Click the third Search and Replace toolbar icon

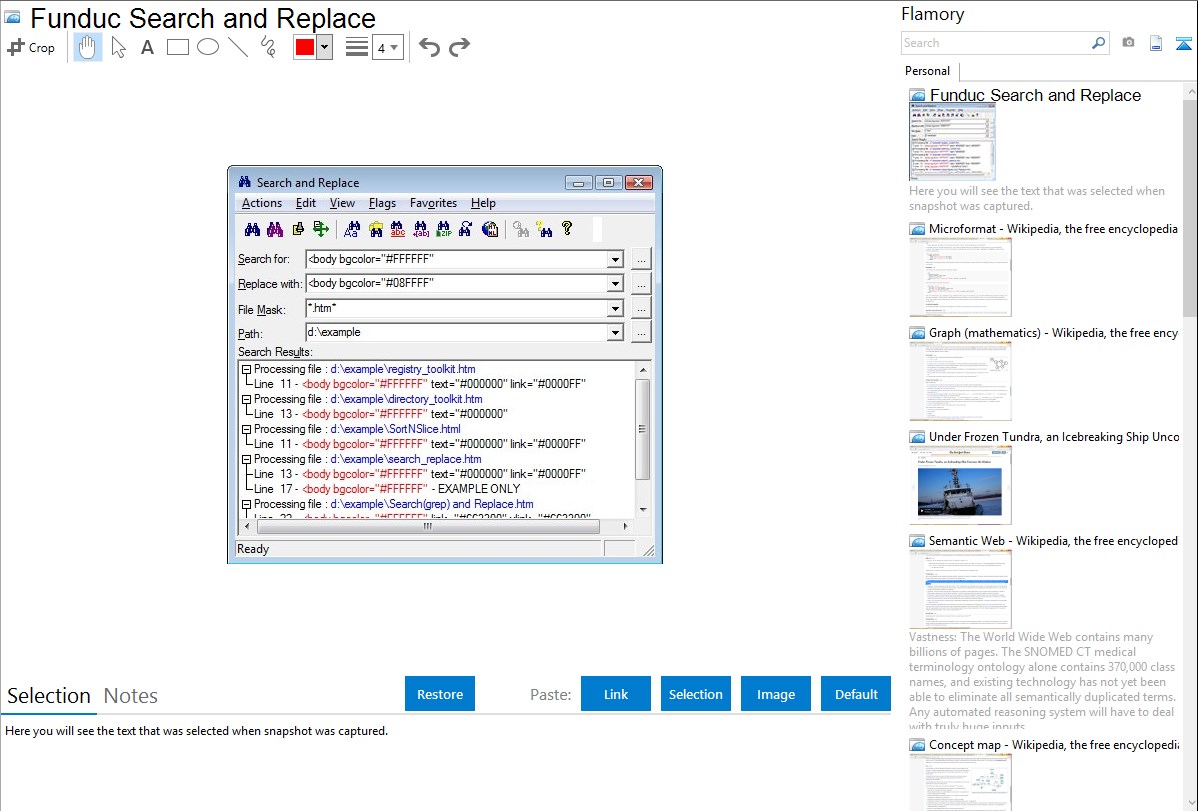coord(298,229)
